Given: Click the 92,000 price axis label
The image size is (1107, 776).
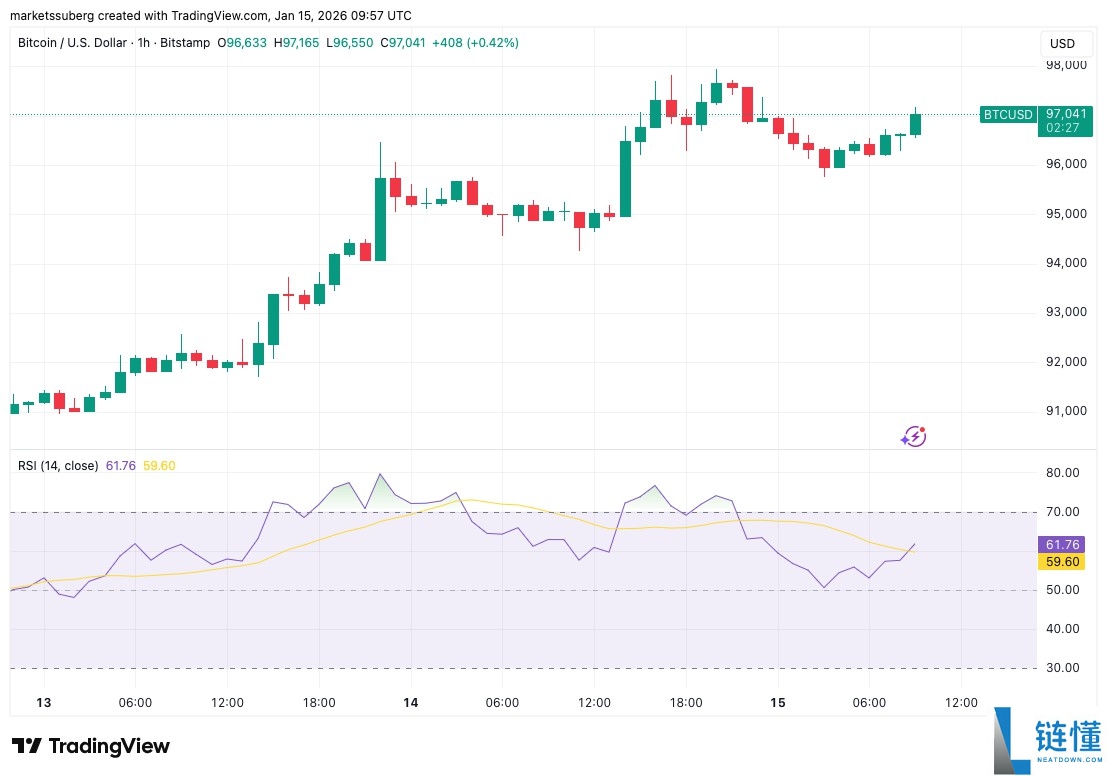Looking at the screenshot, I should [x=1066, y=362].
